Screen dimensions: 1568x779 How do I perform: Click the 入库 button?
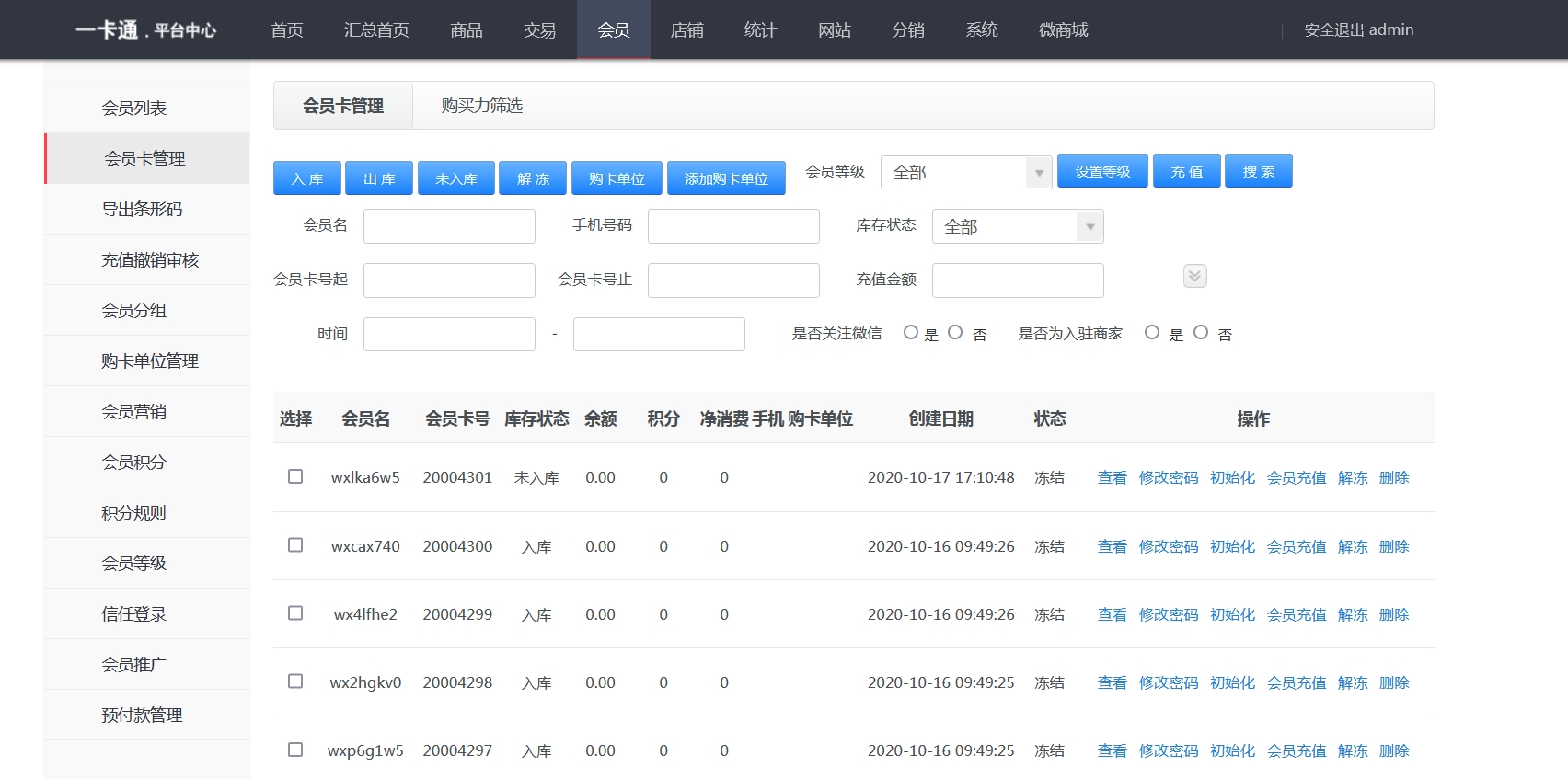(307, 178)
